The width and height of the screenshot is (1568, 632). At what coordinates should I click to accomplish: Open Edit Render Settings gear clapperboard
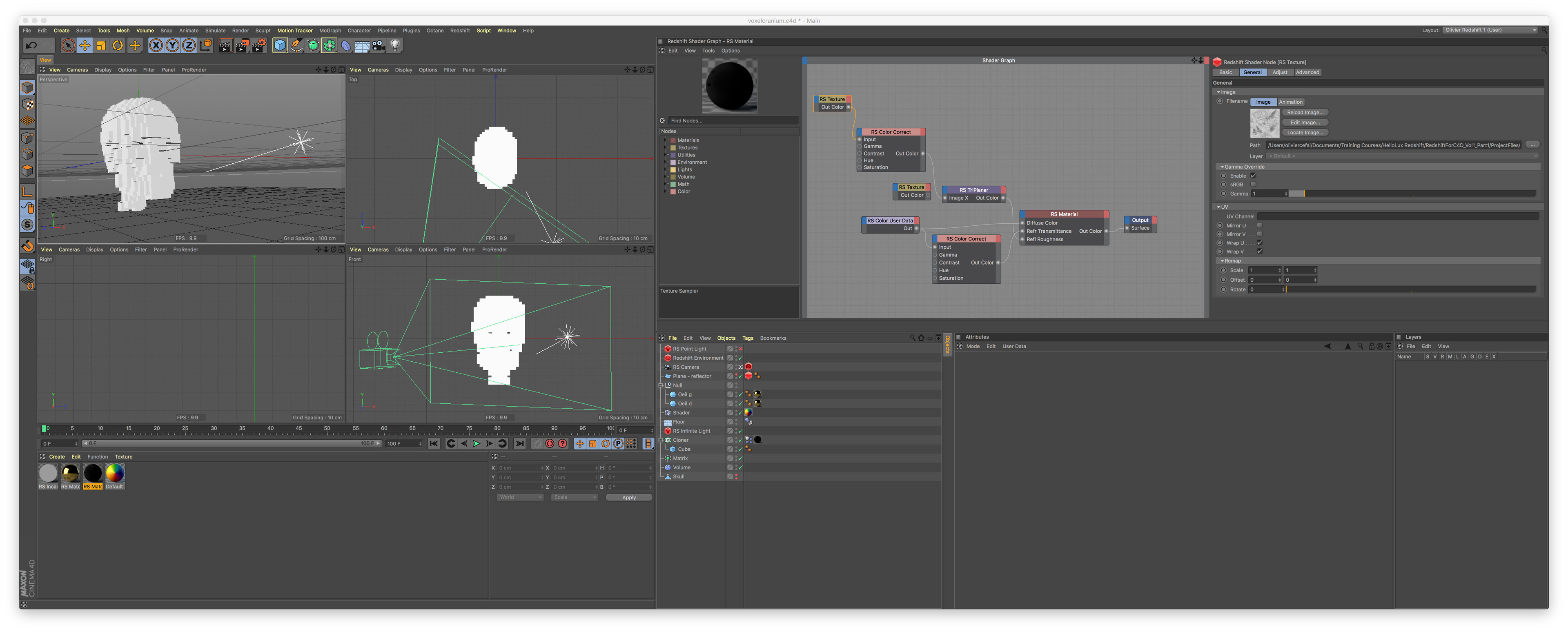(x=259, y=45)
